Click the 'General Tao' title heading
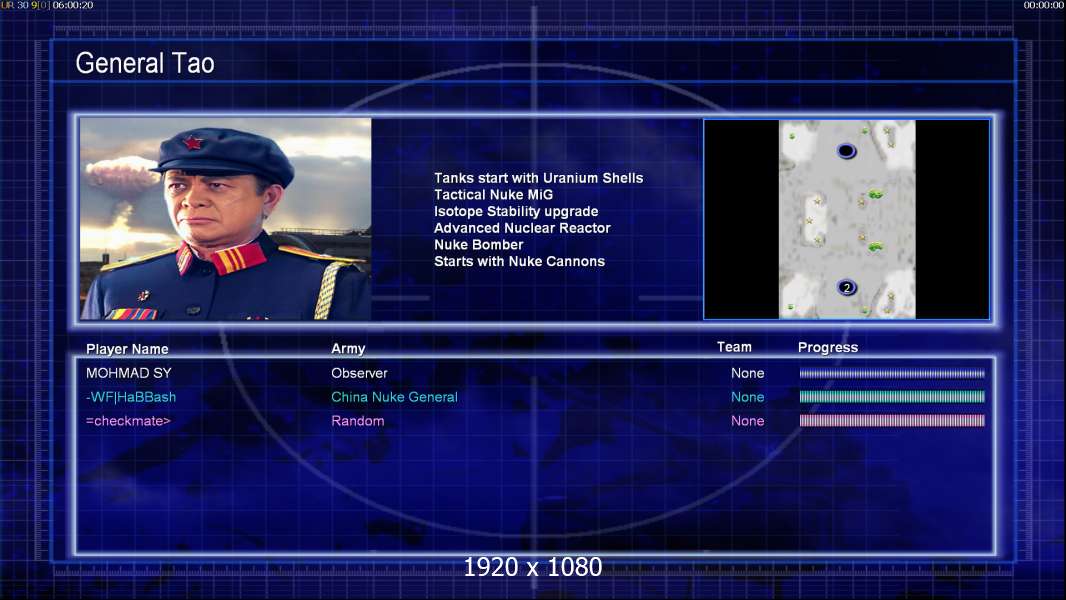Image resolution: width=1066 pixels, height=600 pixels. [x=145, y=63]
